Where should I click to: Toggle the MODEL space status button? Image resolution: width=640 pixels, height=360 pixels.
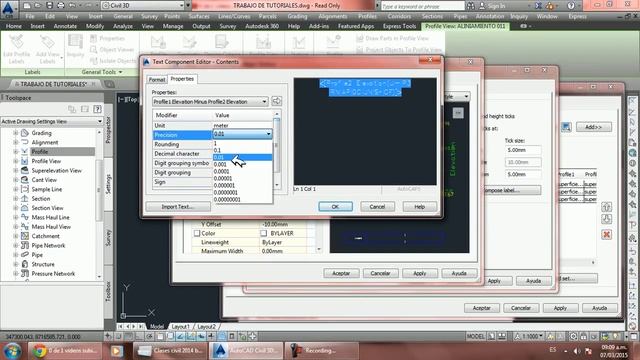(476, 337)
